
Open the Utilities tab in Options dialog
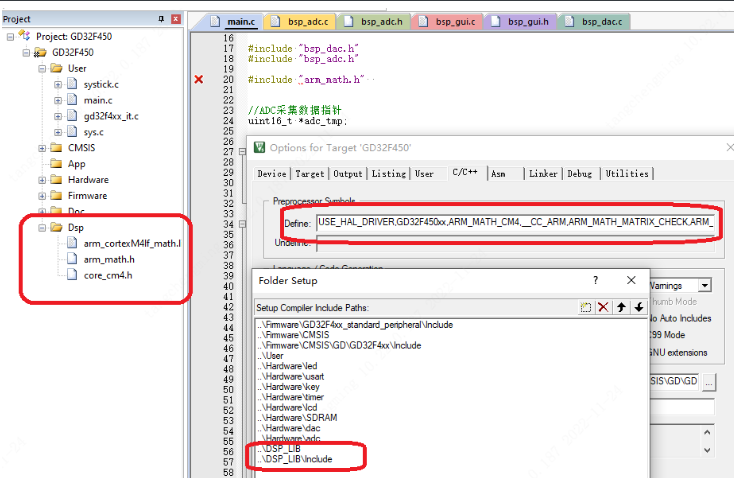click(x=627, y=174)
